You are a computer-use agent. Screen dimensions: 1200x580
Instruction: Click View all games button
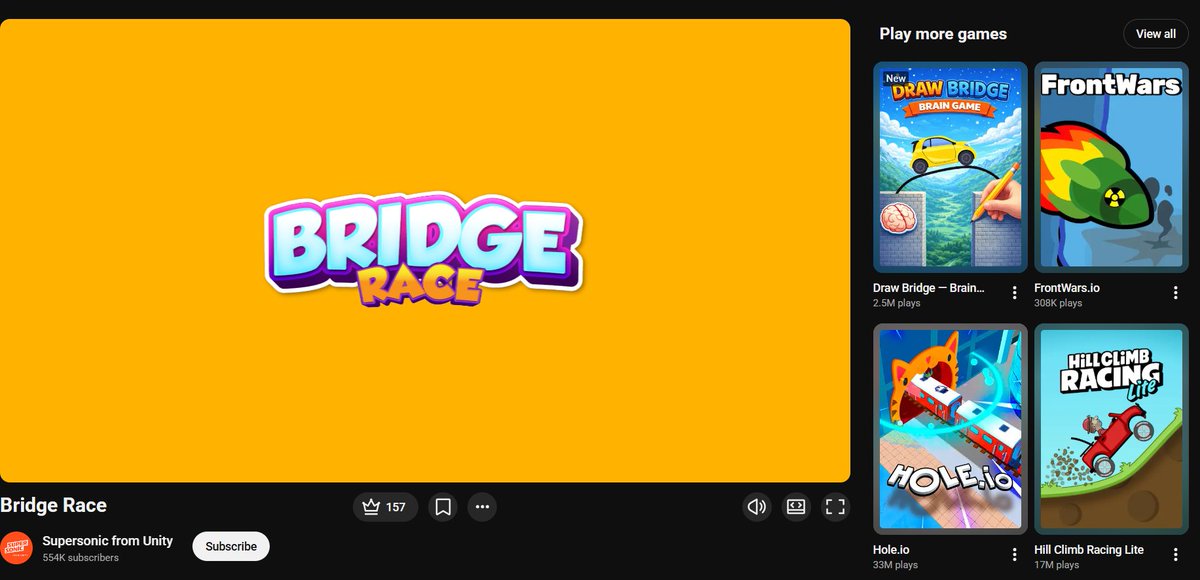[x=1156, y=34]
